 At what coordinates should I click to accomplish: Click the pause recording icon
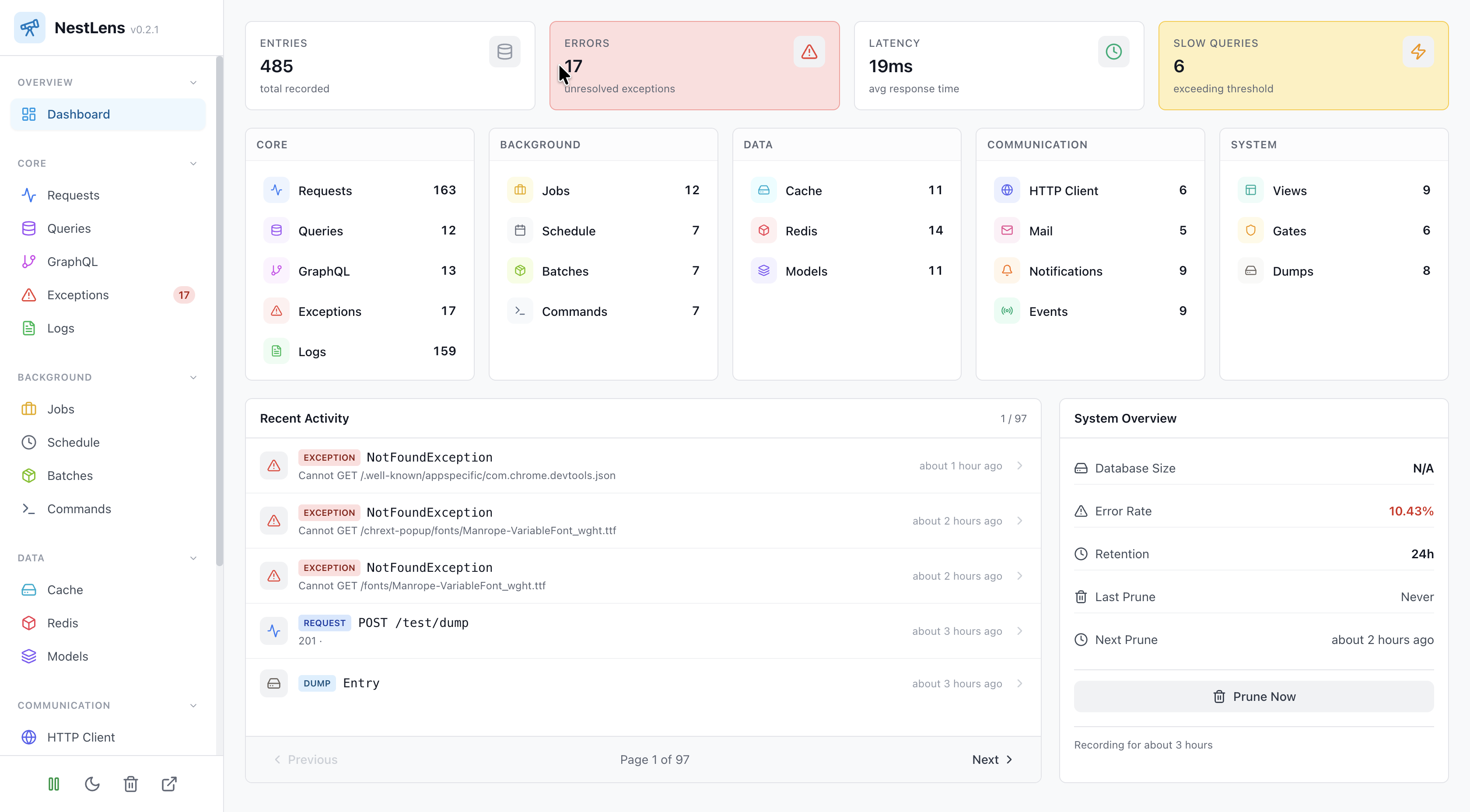click(54, 784)
